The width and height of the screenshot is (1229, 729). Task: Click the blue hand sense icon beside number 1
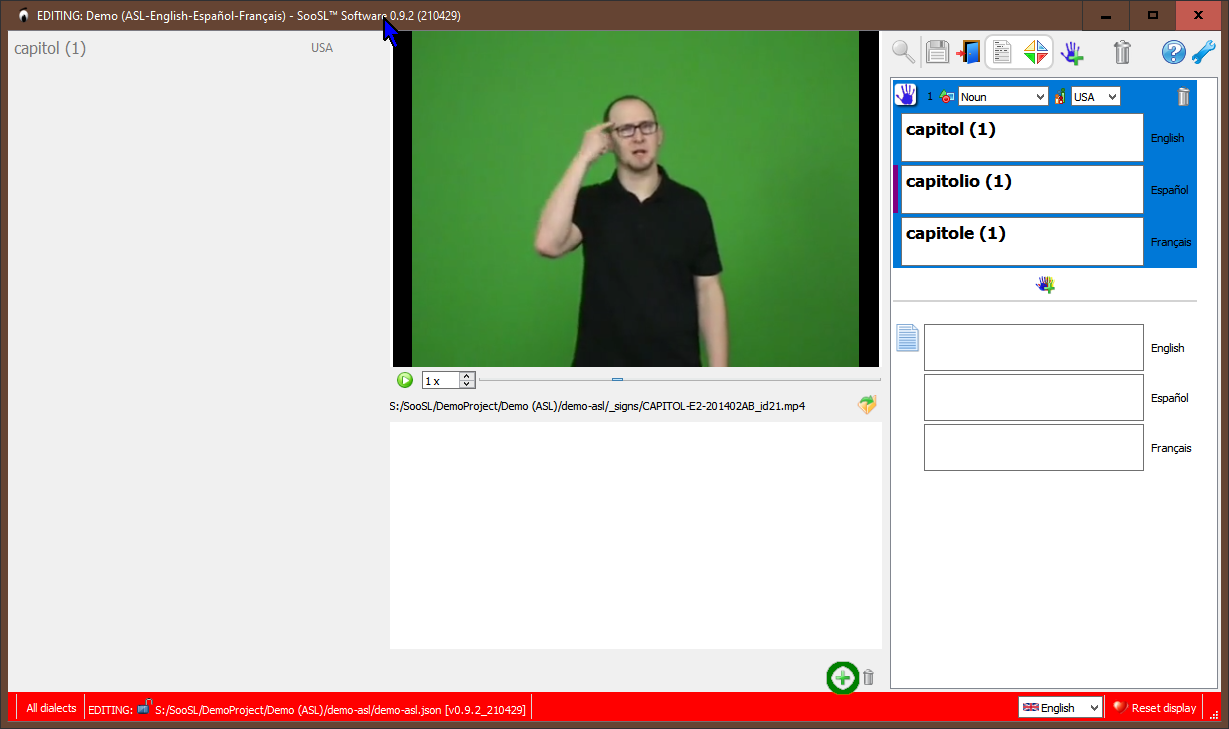pyautogui.click(x=905, y=95)
